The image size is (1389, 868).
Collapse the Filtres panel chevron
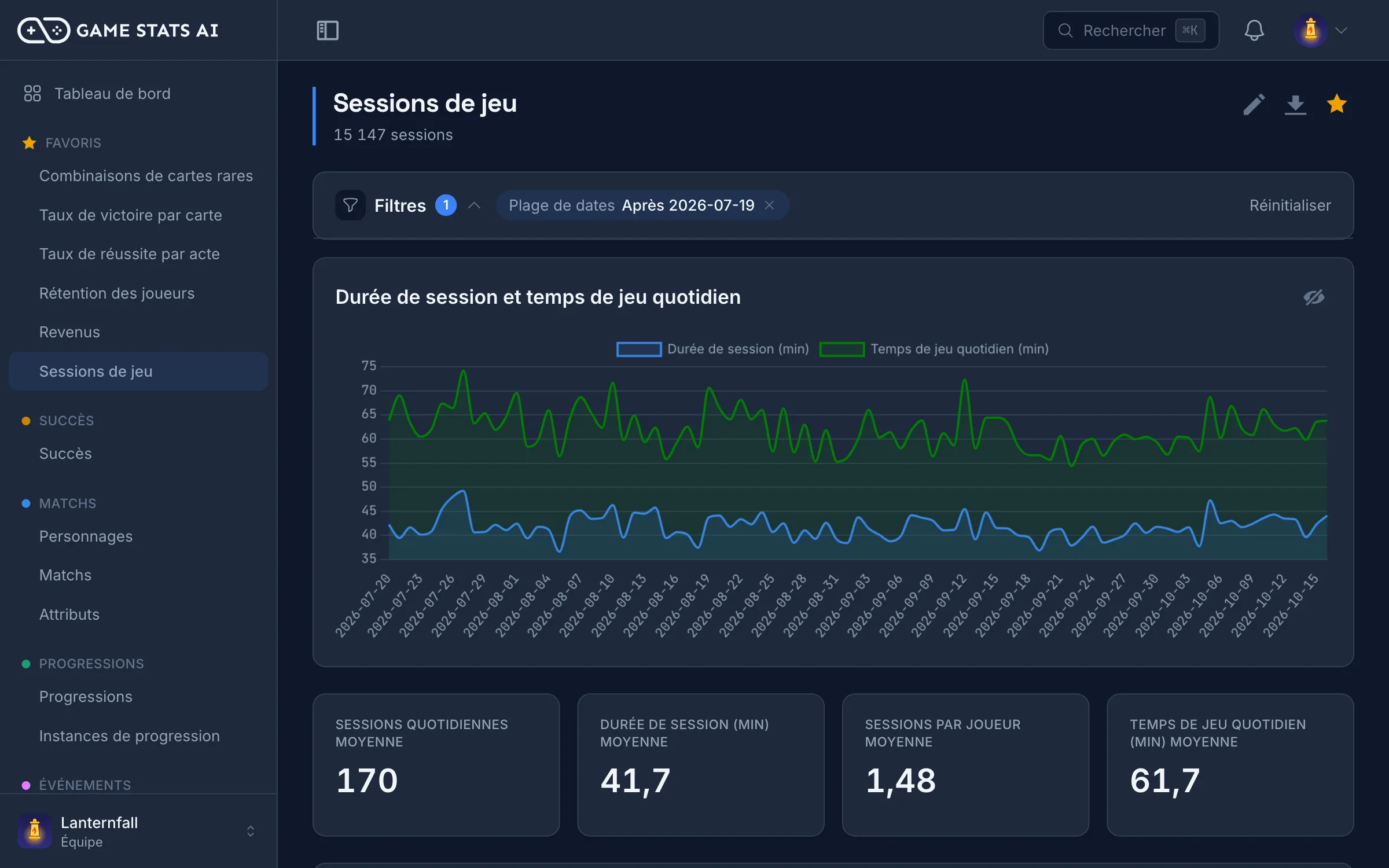pyautogui.click(x=475, y=205)
